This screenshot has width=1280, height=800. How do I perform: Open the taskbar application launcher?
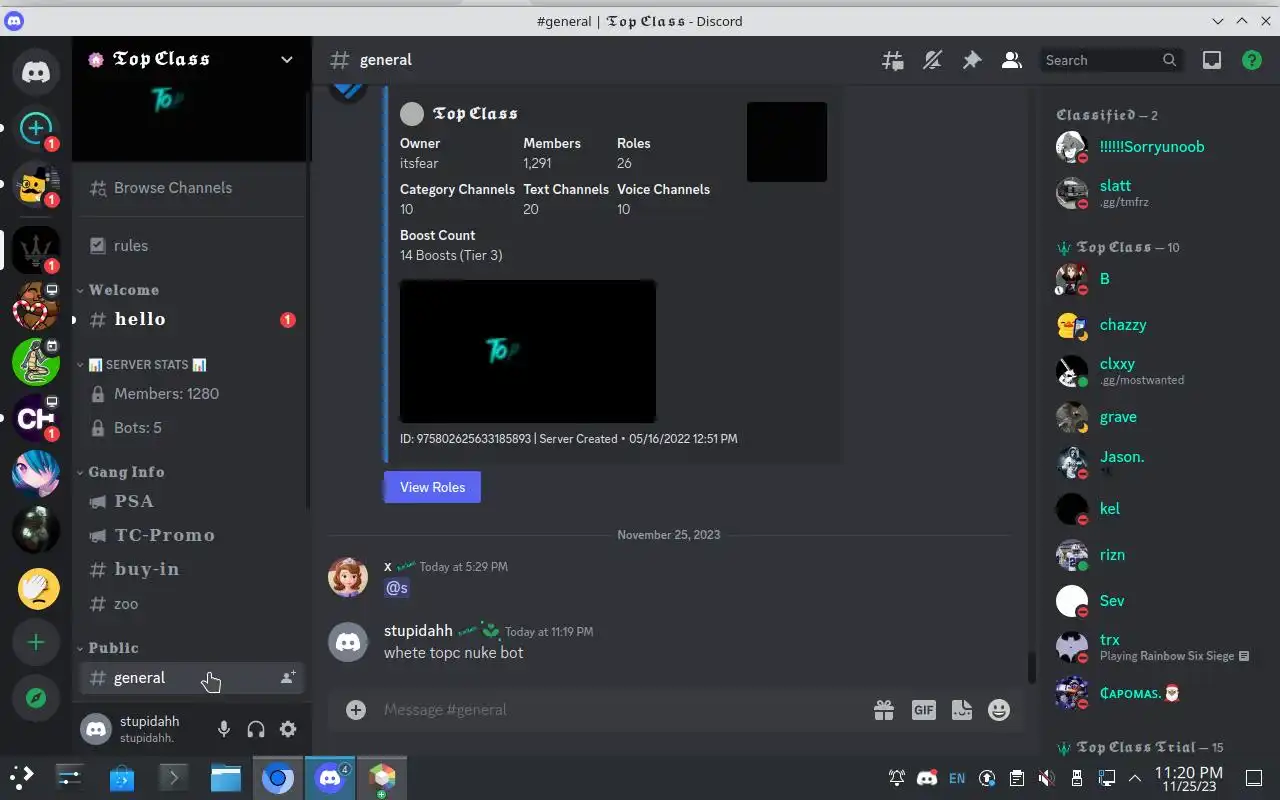21,777
